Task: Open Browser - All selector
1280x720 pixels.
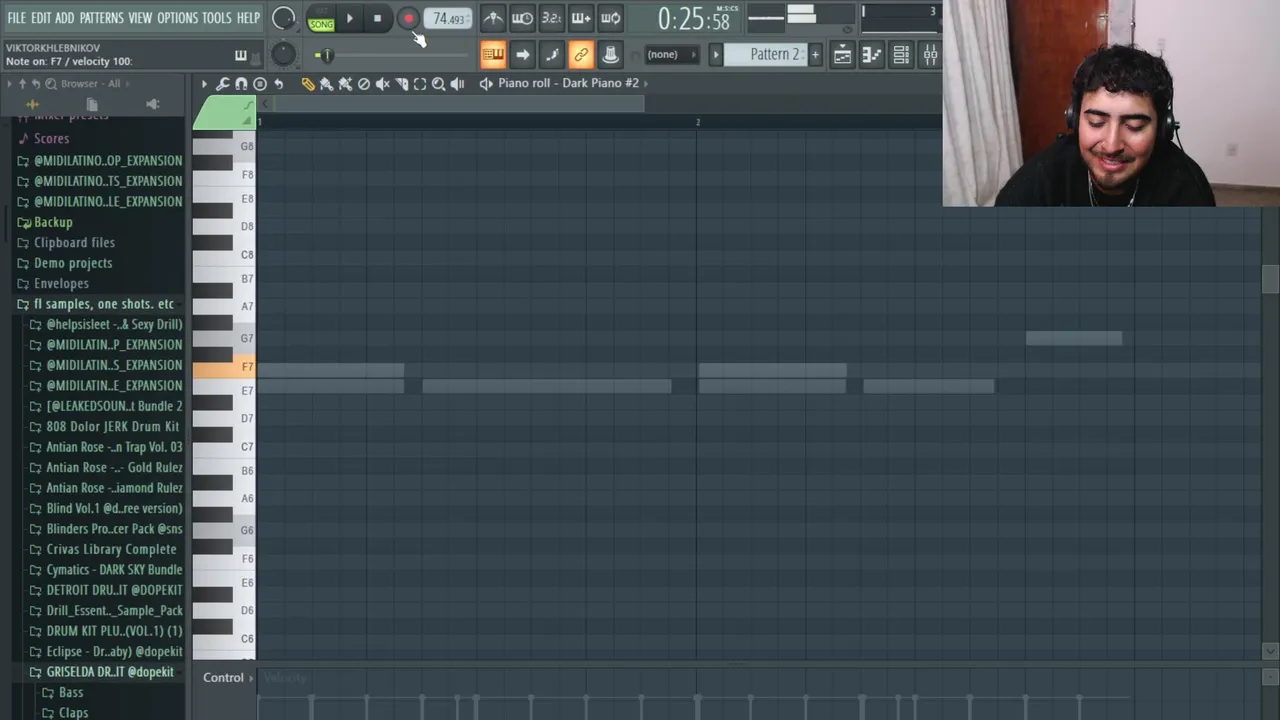Action: pyautogui.click(x=90, y=84)
